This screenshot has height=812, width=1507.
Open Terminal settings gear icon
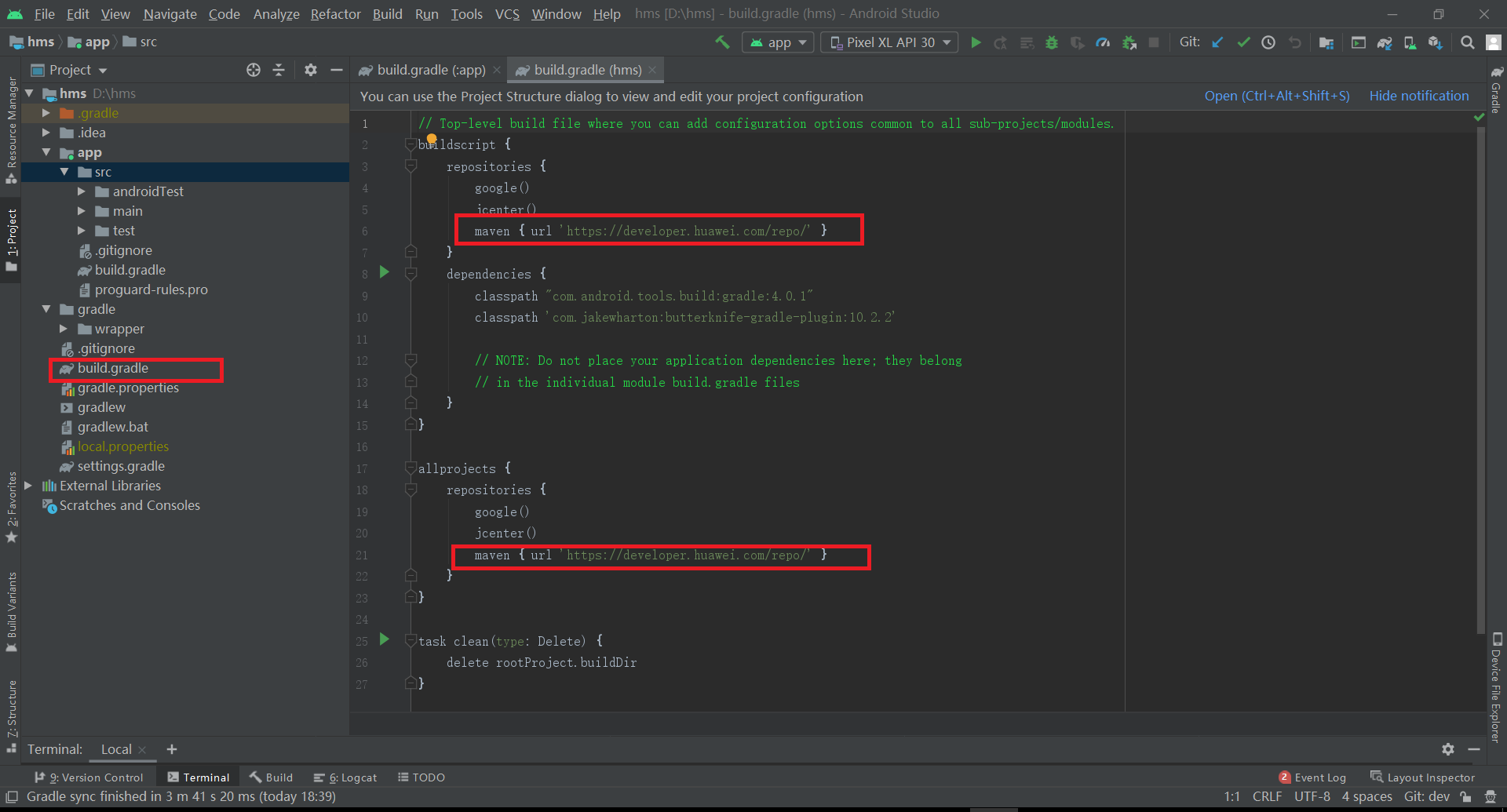1448,749
